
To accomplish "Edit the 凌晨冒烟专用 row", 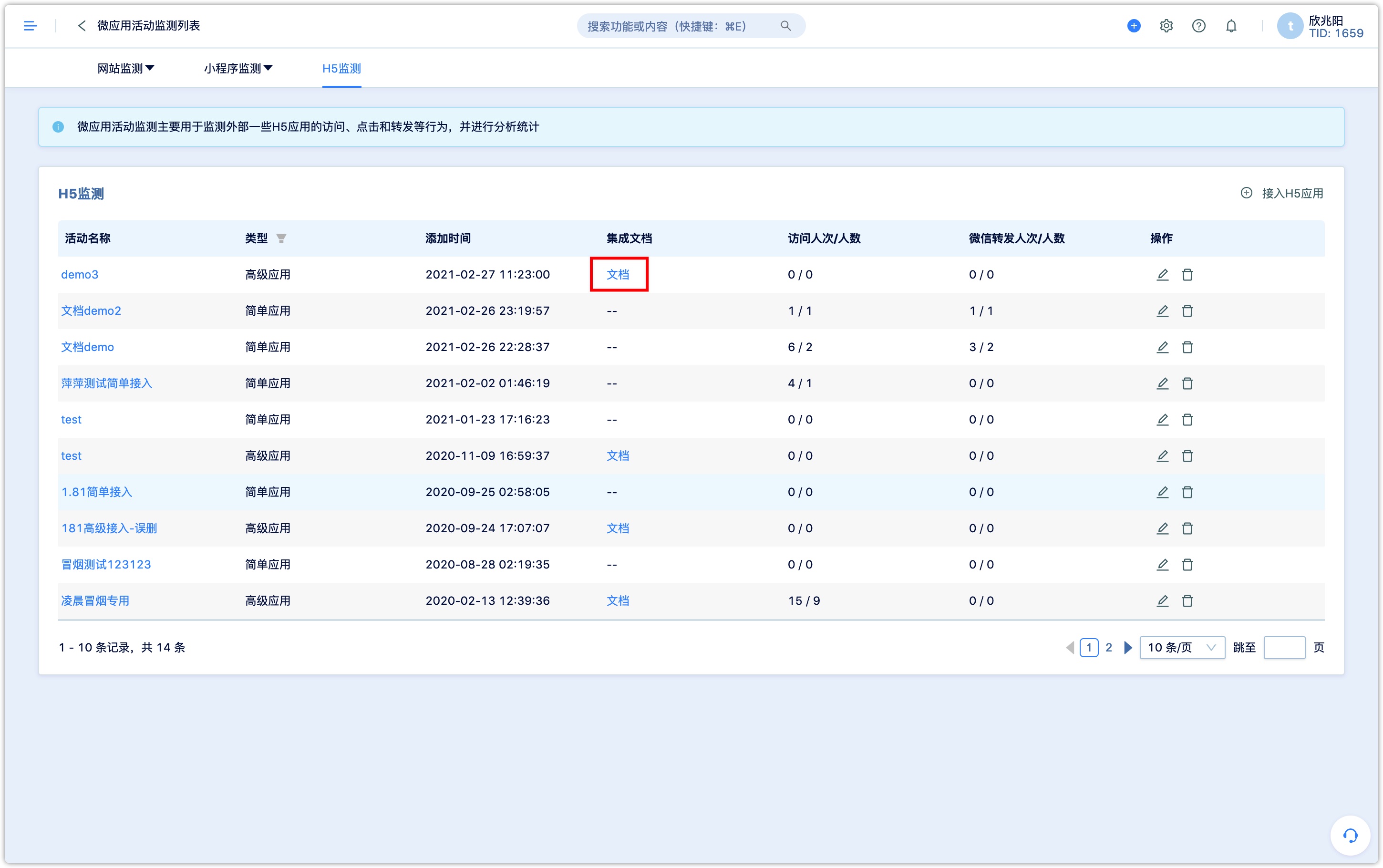I will tap(1162, 600).
